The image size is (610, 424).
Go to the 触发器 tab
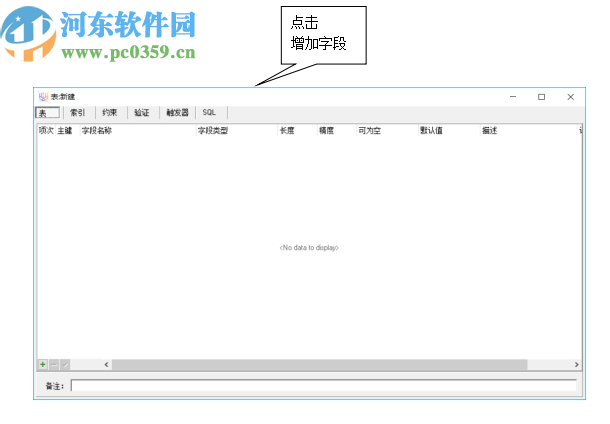tap(177, 113)
